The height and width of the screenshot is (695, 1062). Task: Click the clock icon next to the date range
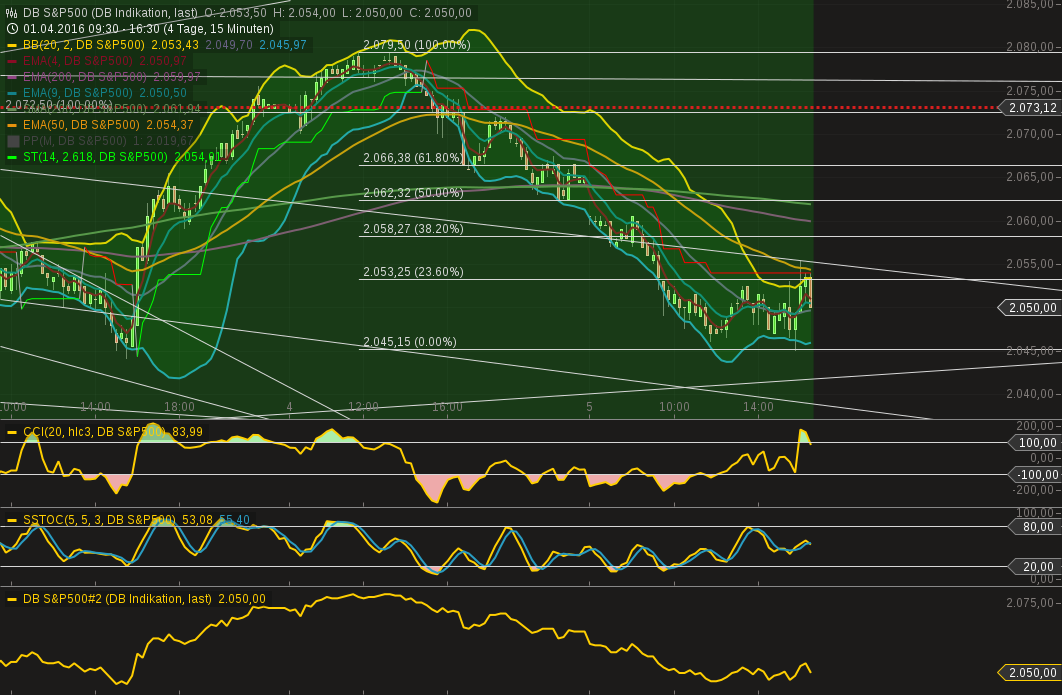(x=10, y=30)
